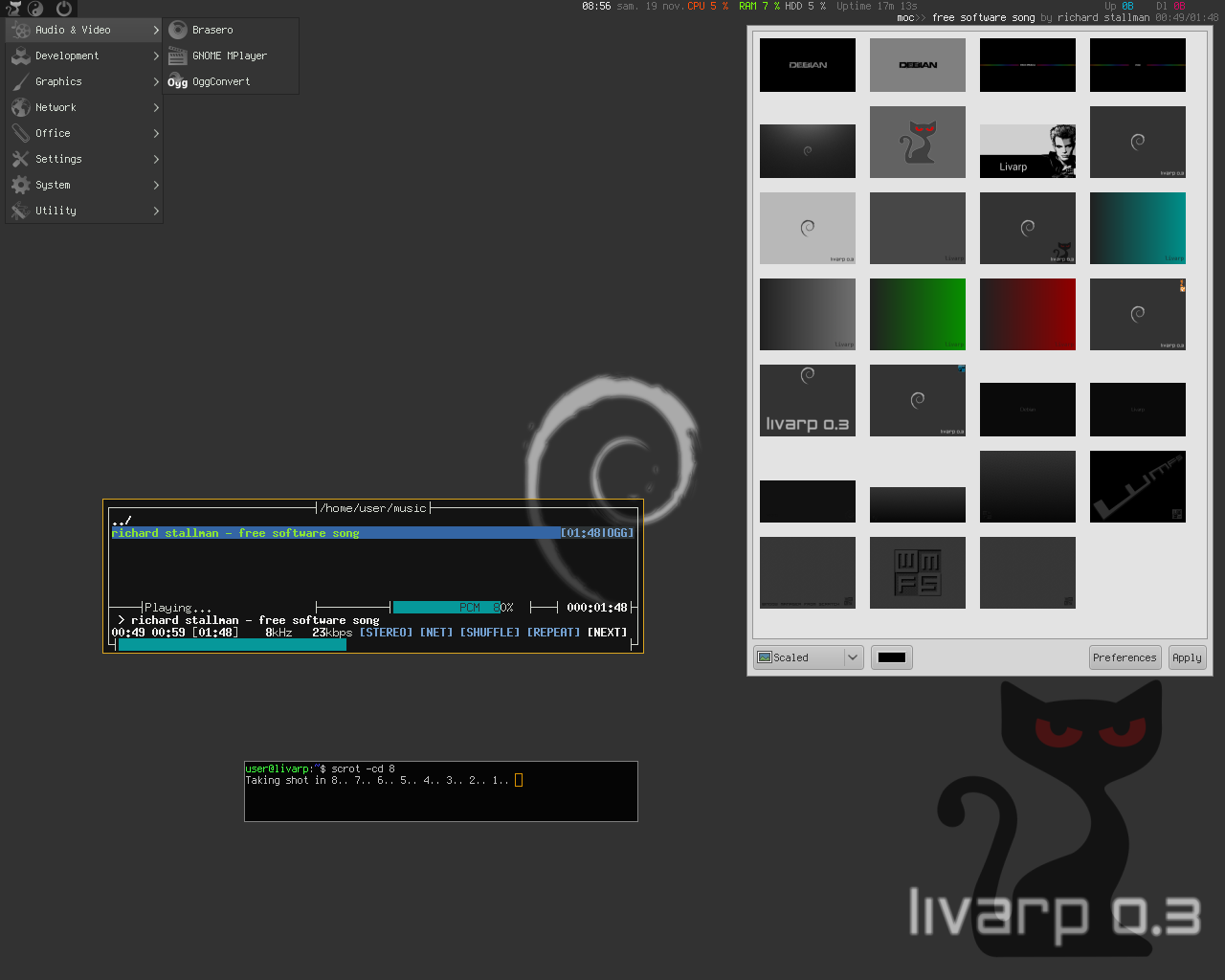Select the WMFS logo wallpaper thumbnail

pos(918,572)
